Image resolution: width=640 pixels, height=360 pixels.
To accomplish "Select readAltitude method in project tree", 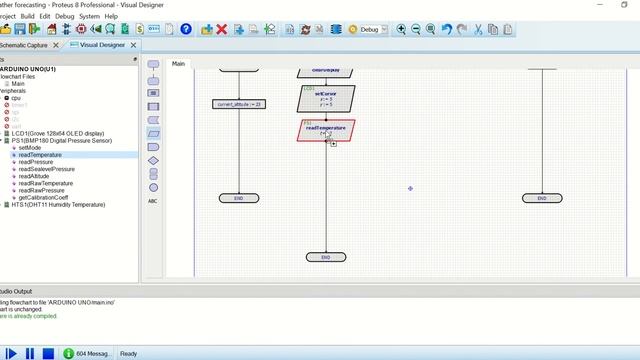I will (34, 176).
